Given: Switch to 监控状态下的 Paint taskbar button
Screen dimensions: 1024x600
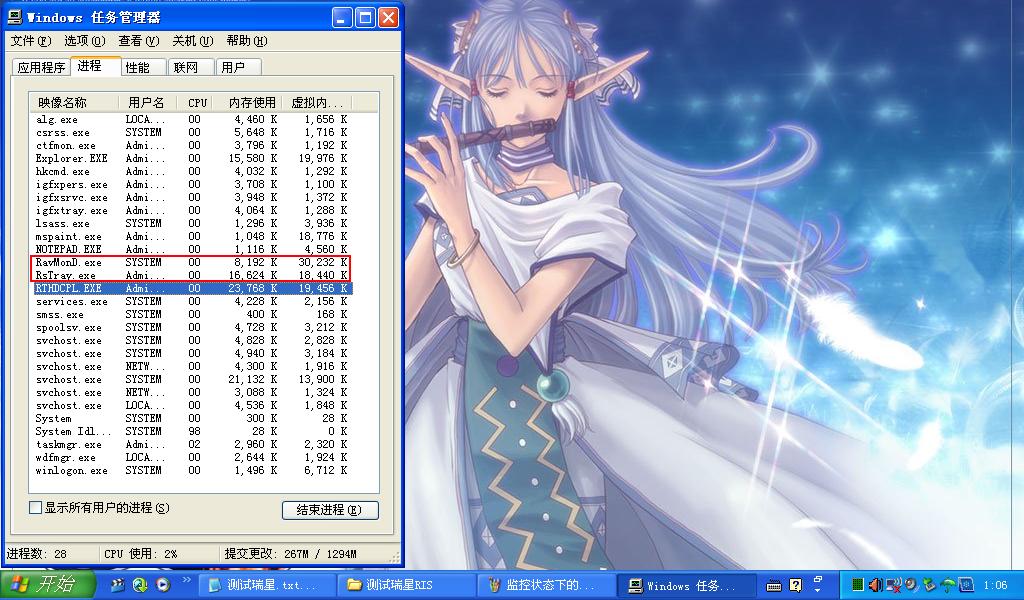Looking at the screenshot, I should pyautogui.click(x=547, y=586).
